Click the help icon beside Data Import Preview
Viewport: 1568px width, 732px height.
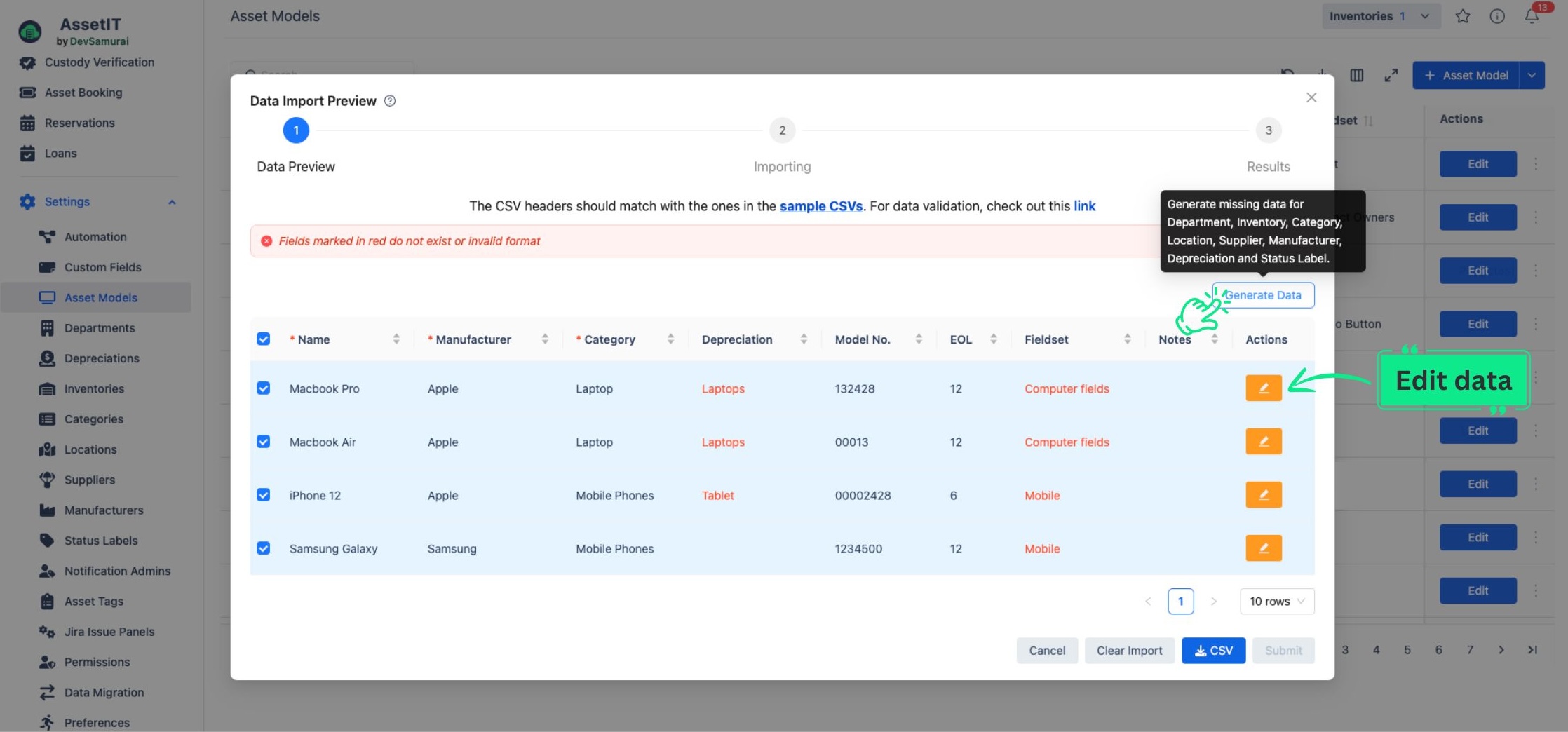[x=390, y=101]
